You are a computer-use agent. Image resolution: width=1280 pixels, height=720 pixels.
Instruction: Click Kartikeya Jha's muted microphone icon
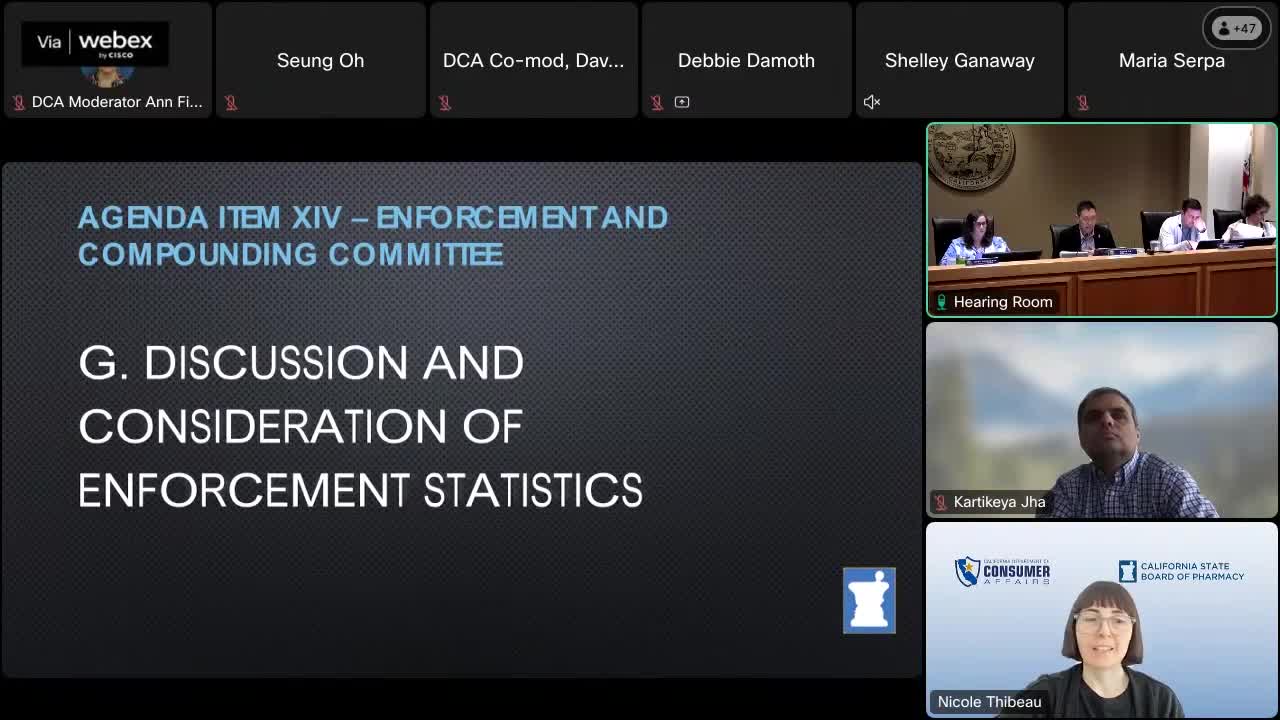941,502
